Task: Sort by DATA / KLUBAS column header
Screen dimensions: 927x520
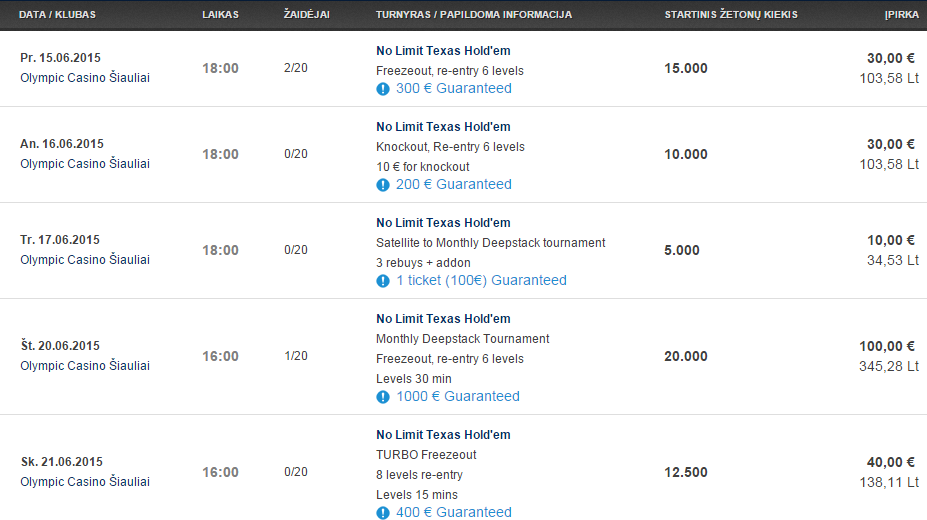Action: point(57,15)
